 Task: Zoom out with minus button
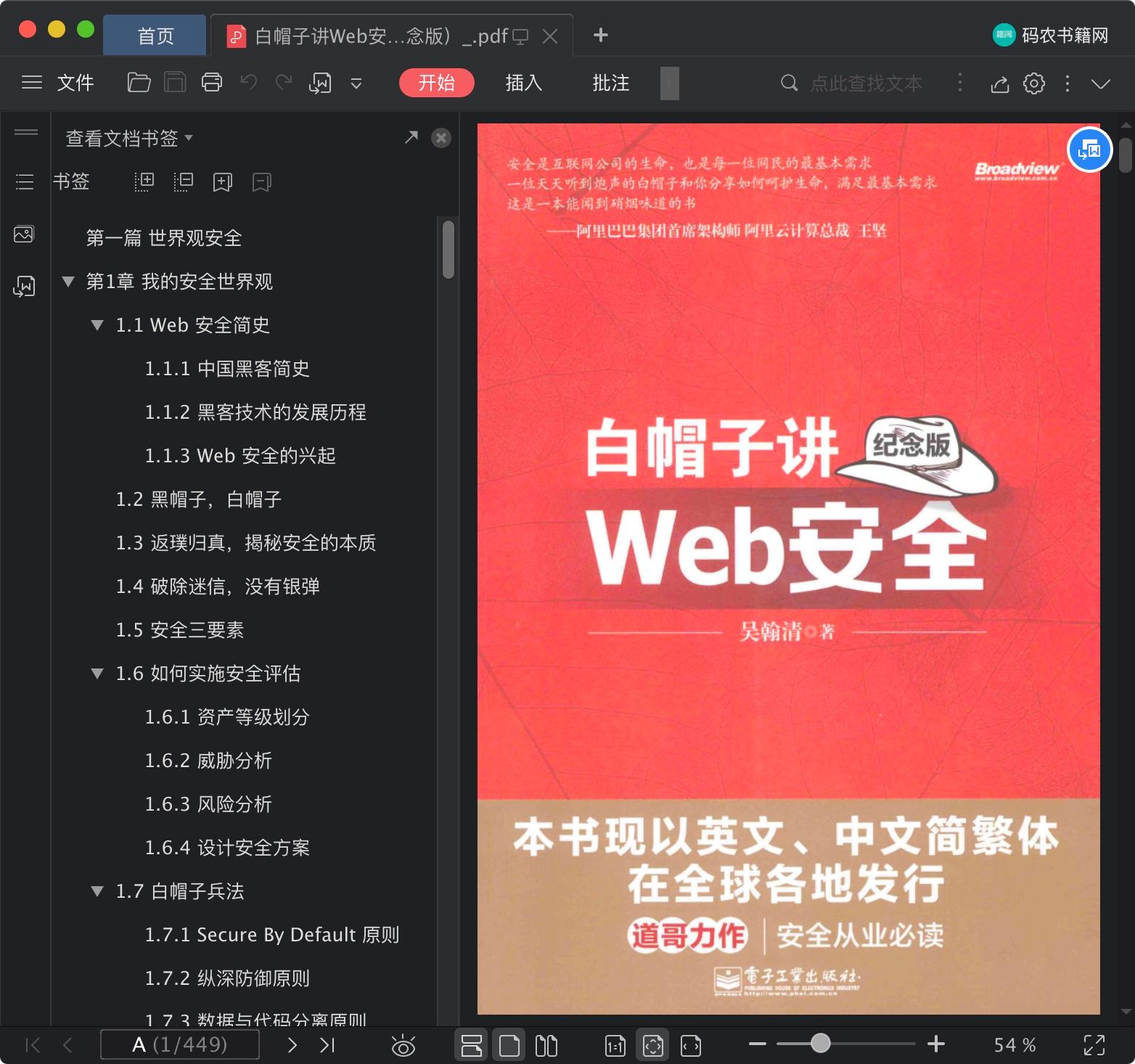pyautogui.click(x=757, y=1044)
